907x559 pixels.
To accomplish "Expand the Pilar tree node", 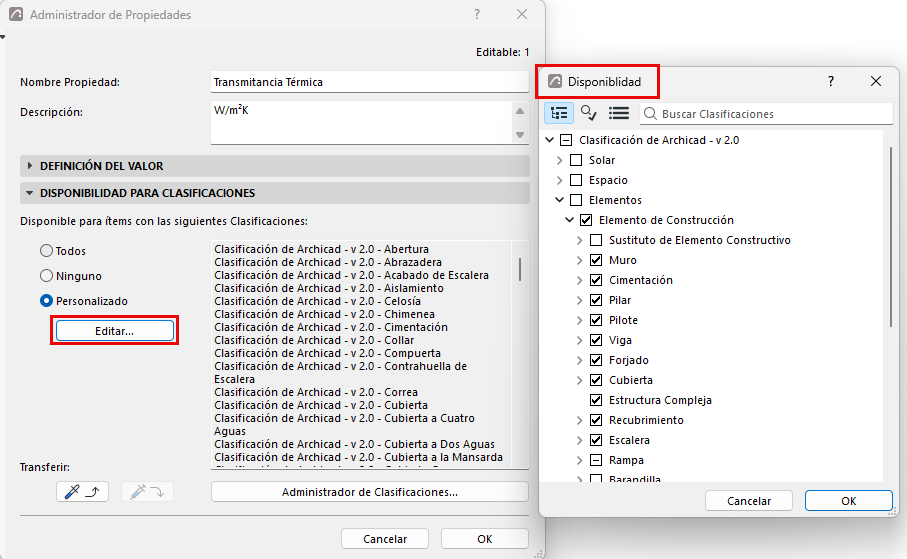I will tap(580, 300).
